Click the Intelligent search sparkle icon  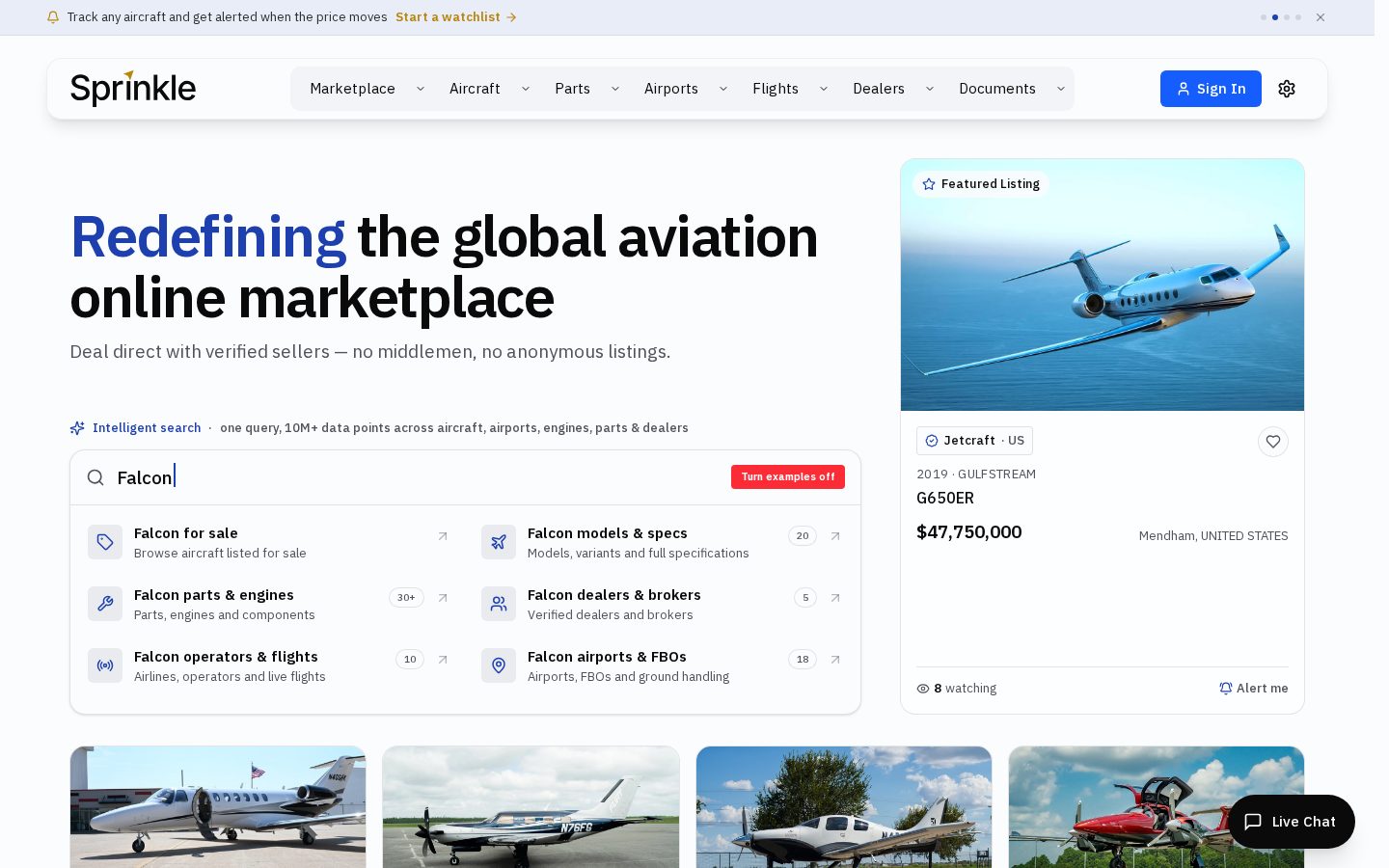click(77, 428)
